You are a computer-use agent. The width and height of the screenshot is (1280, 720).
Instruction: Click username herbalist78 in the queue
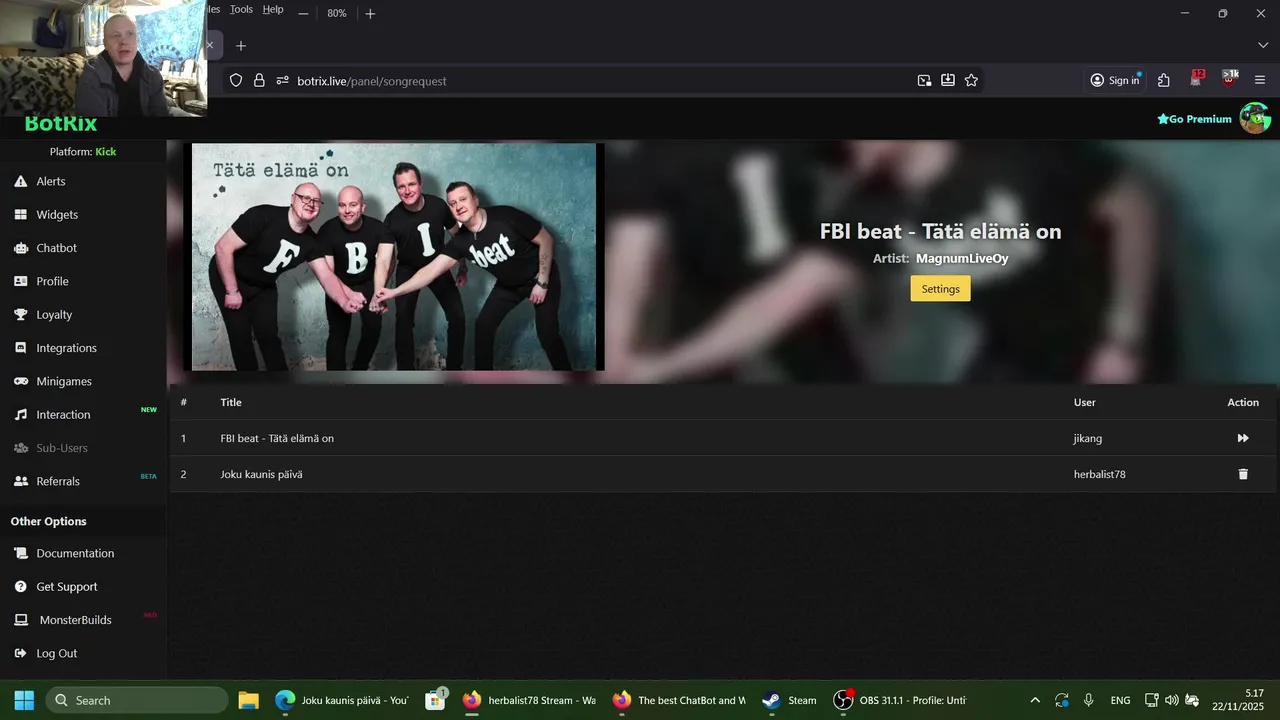click(x=1099, y=474)
